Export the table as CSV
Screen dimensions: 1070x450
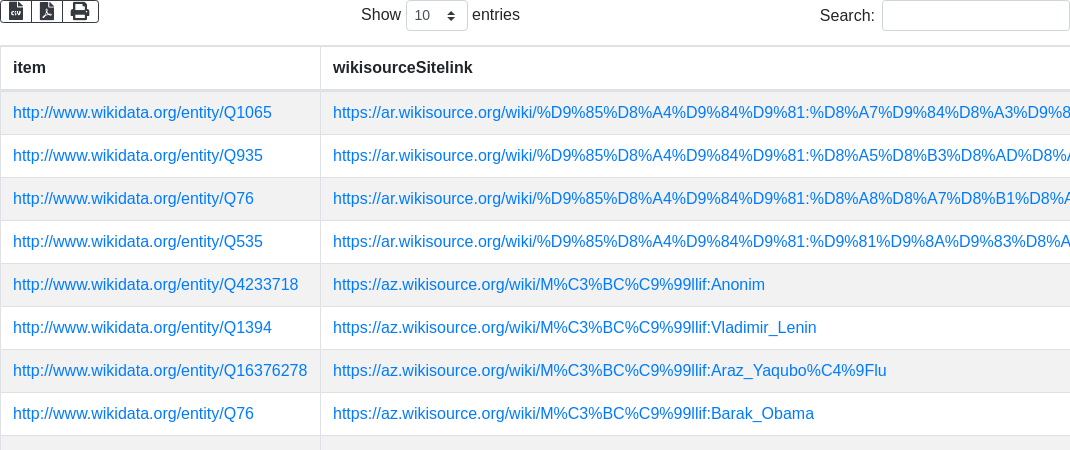(x=16, y=11)
